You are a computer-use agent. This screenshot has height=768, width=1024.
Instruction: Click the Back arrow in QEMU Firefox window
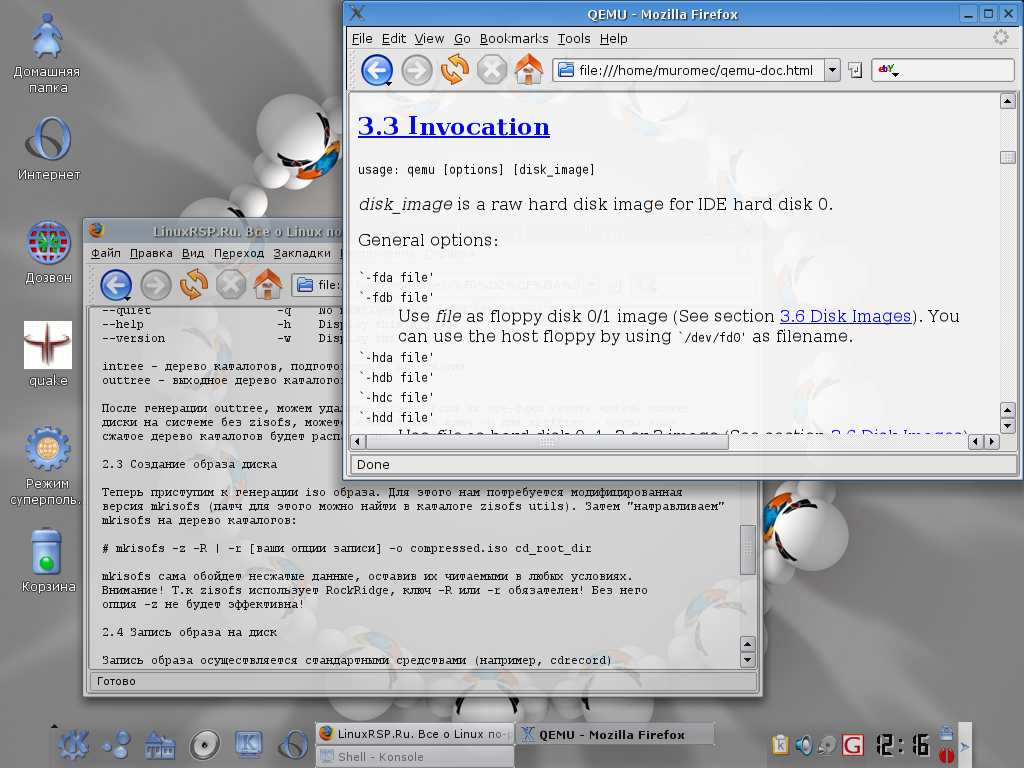click(x=375, y=69)
